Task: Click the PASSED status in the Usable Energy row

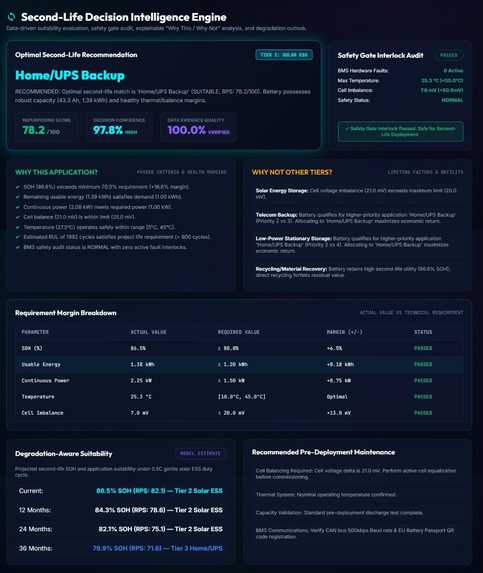Action: click(423, 364)
